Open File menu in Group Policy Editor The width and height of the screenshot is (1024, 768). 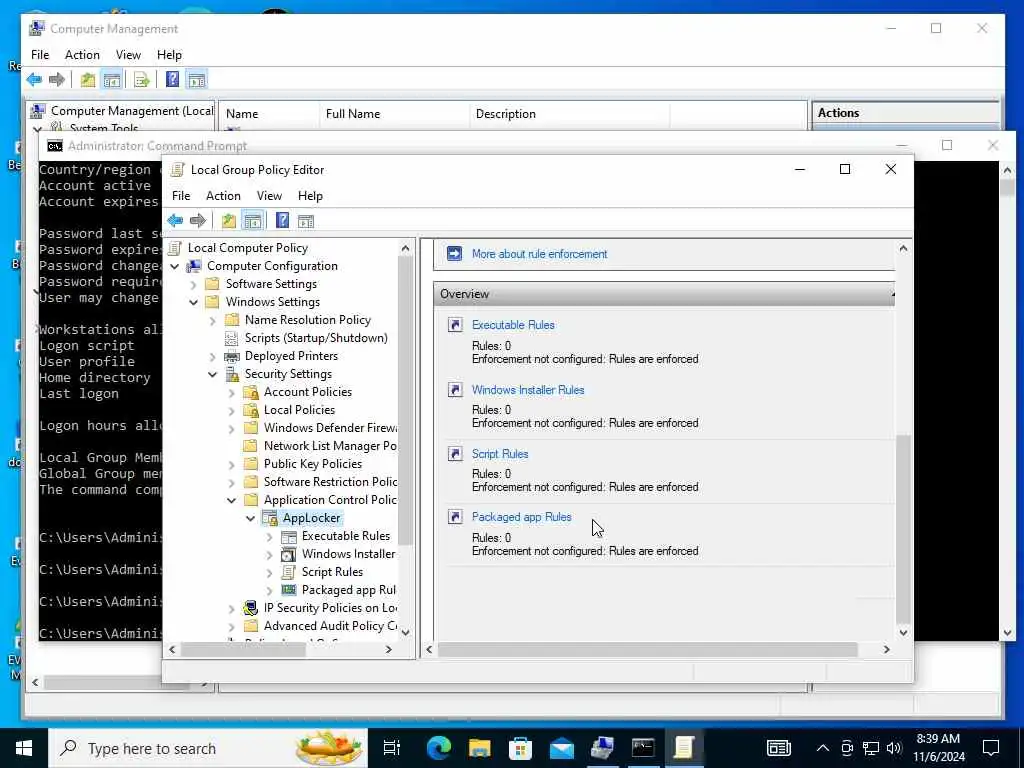181,196
